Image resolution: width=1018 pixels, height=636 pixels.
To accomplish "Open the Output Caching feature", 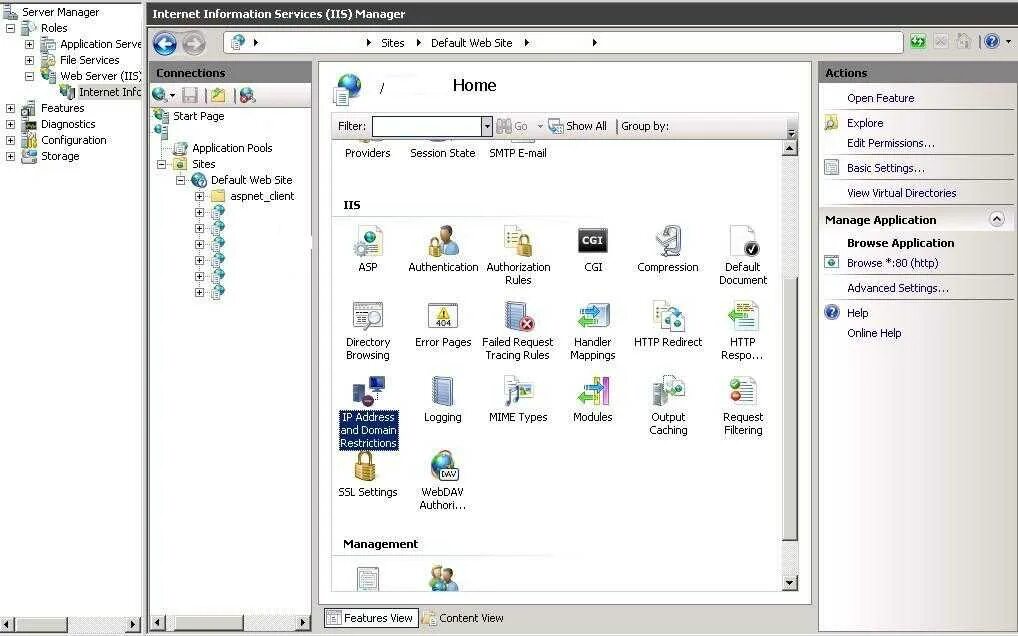I will 667,406.
